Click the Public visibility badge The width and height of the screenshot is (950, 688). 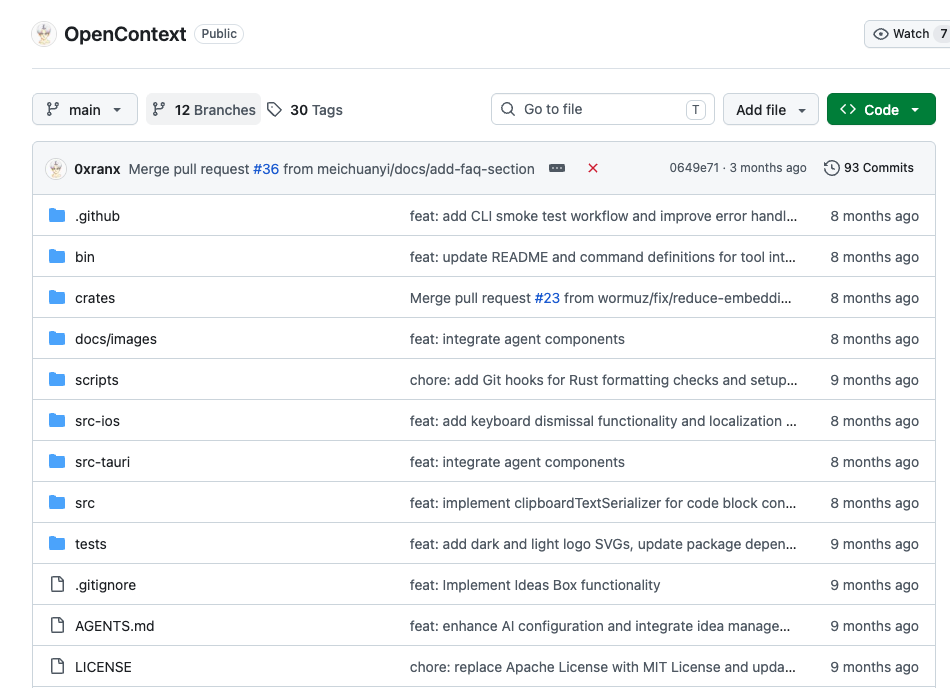pyautogui.click(x=219, y=34)
